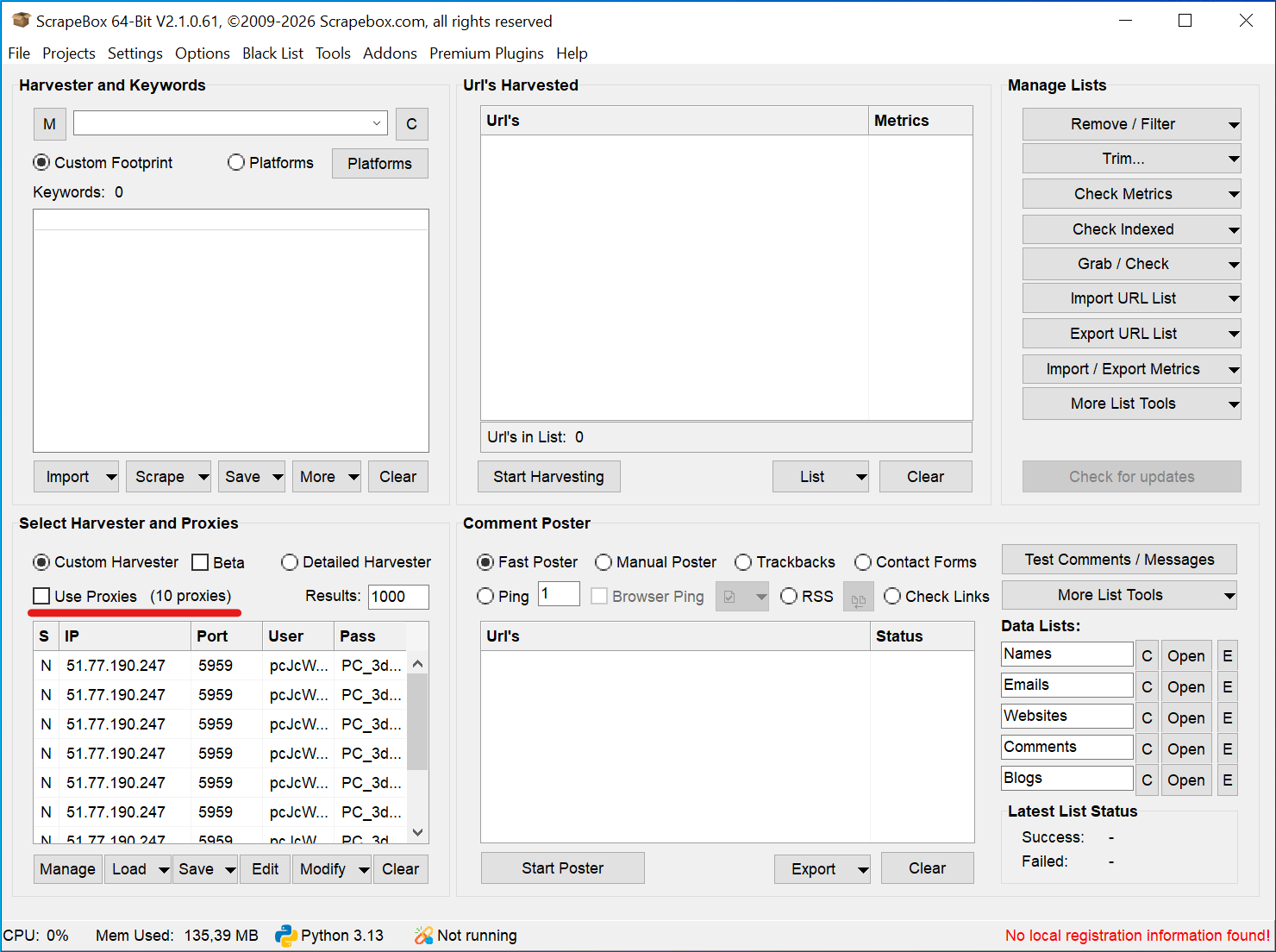1276x952 pixels.
Task: Click the Results input field
Action: click(398, 597)
